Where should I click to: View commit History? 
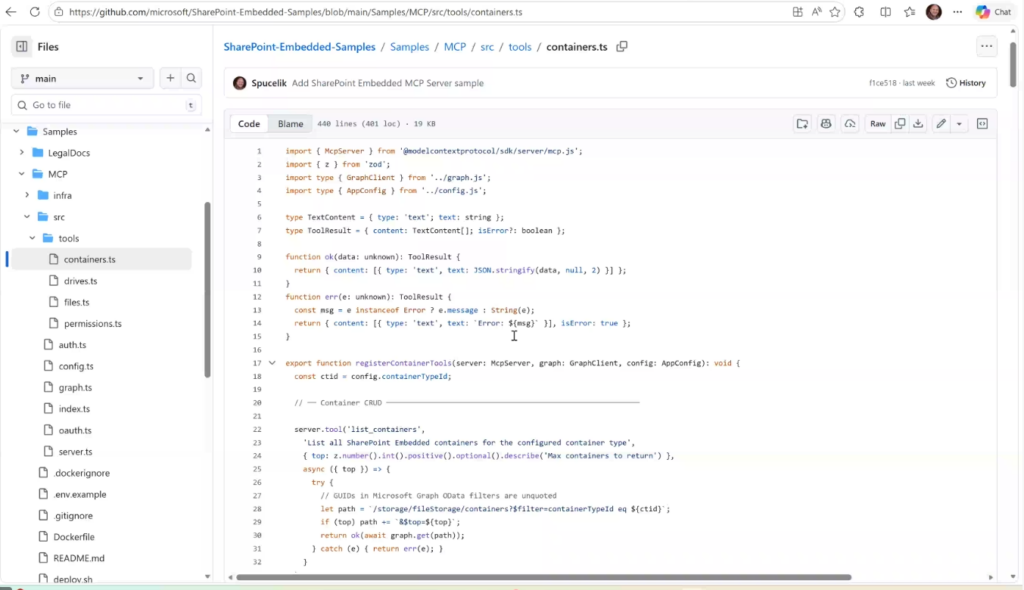click(x=965, y=83)
